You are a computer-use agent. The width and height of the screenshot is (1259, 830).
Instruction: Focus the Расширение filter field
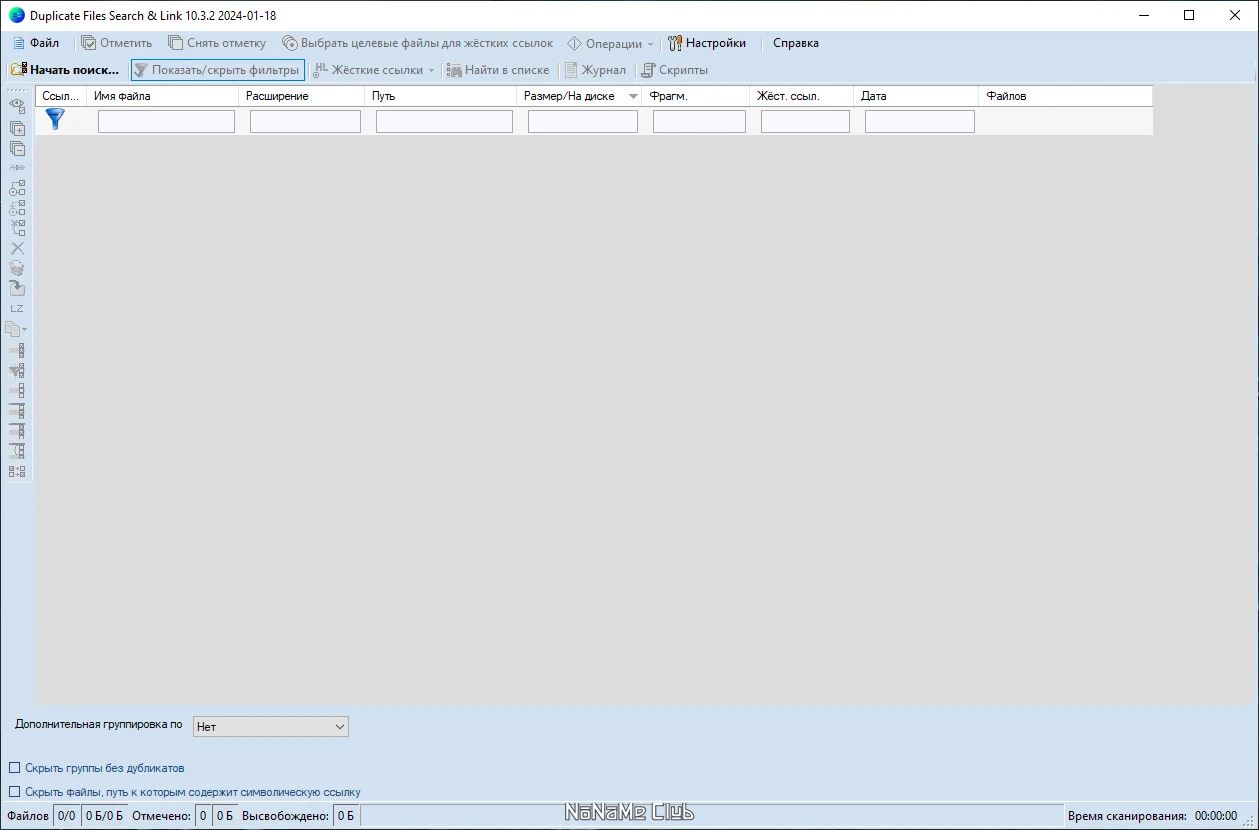305,121
